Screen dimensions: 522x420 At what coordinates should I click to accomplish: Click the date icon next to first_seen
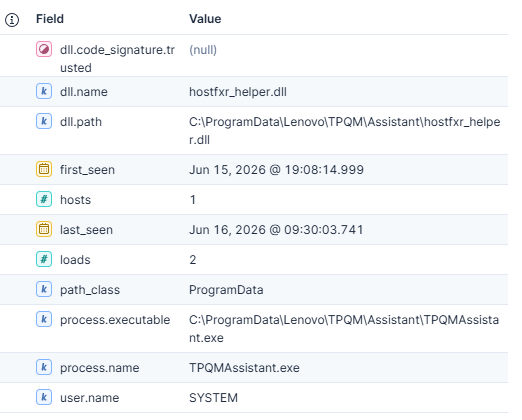[x=44, y=169]
